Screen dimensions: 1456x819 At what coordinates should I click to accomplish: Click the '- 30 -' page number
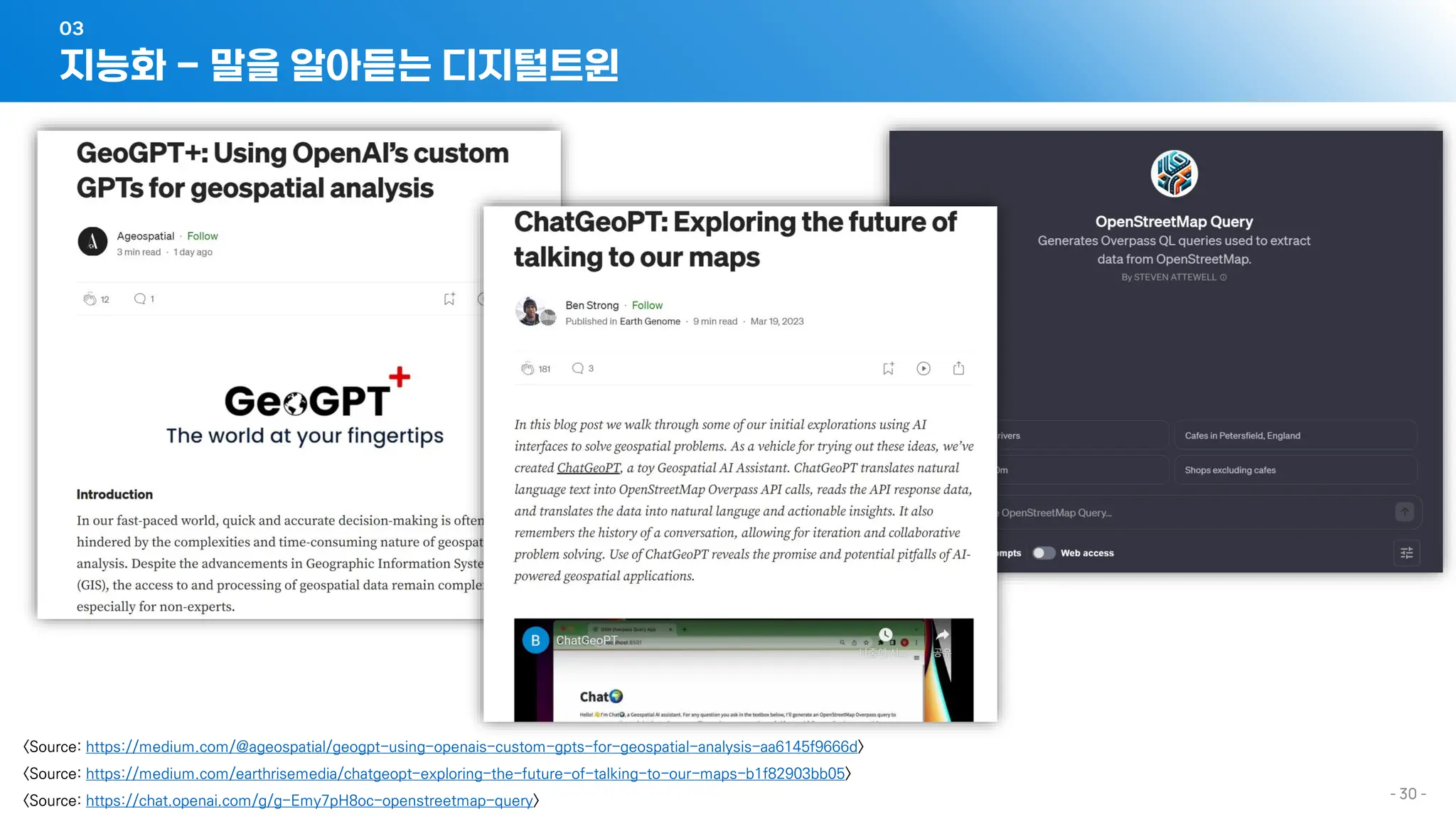click(x=1408, y=794)
